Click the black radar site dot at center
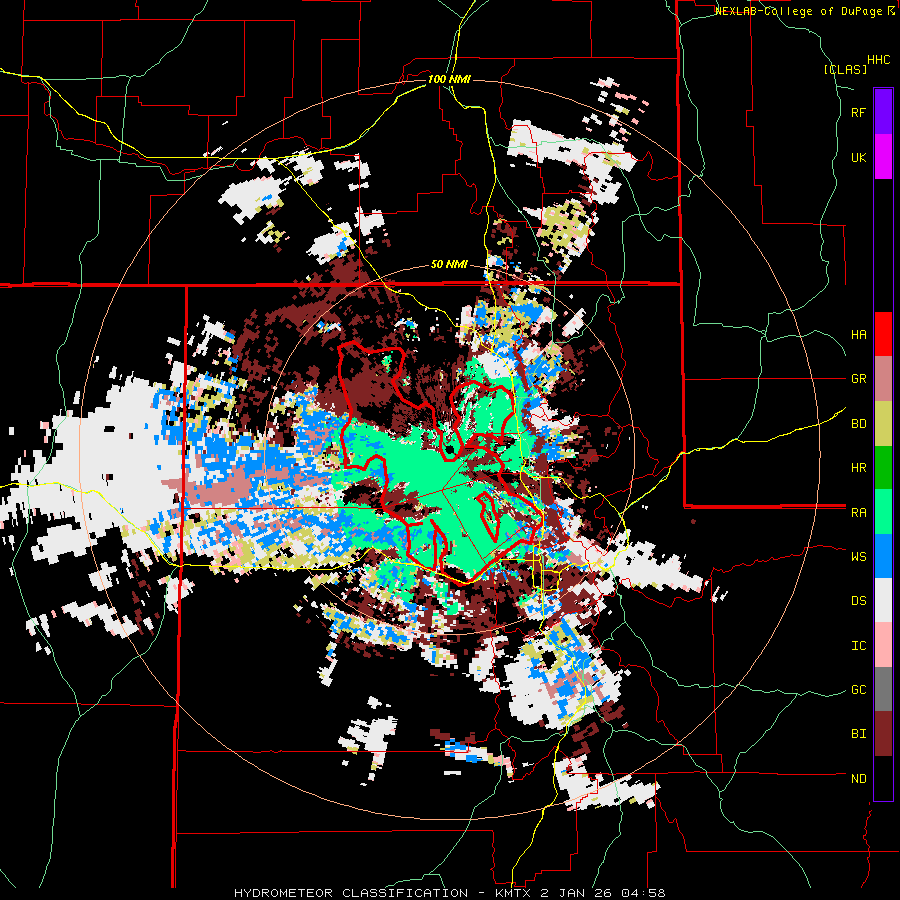 click(451, 449)
